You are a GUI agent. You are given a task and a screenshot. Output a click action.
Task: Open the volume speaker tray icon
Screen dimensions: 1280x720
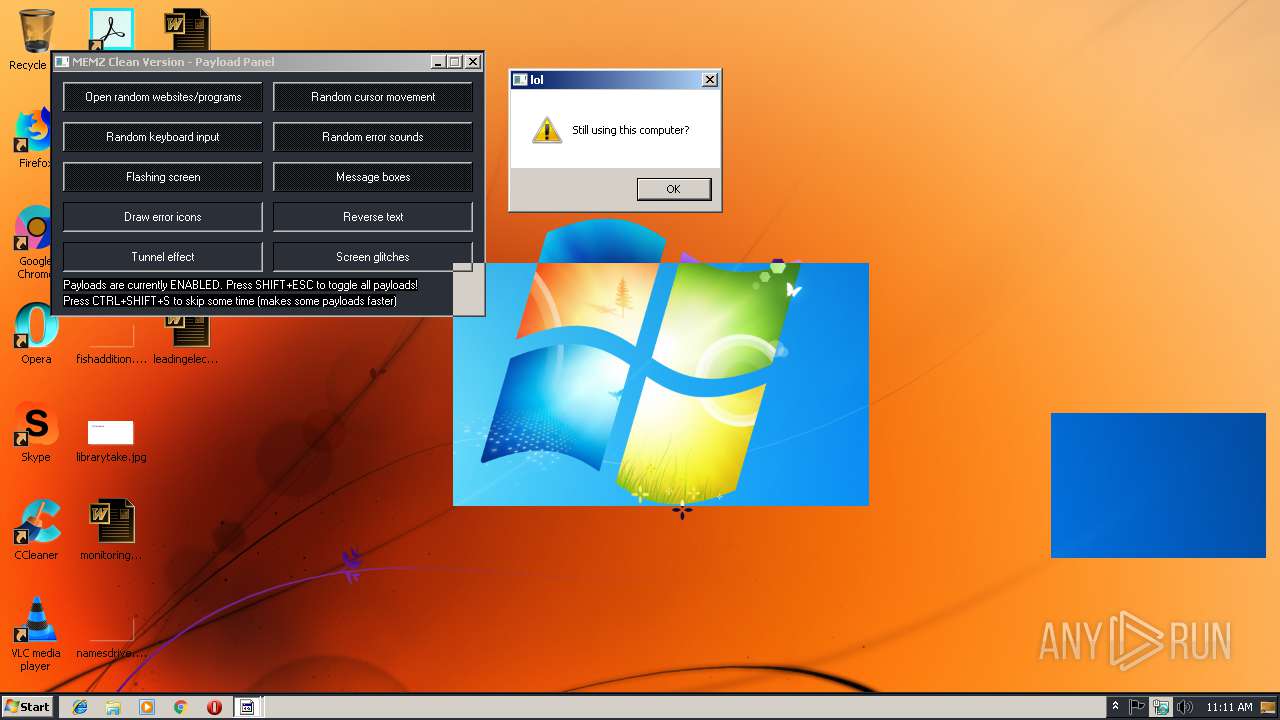tap(1185, 707)
